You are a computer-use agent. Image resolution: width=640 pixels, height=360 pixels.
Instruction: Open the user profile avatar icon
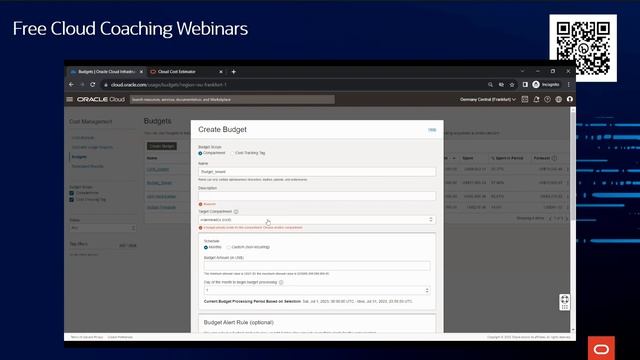coord(570,99)
